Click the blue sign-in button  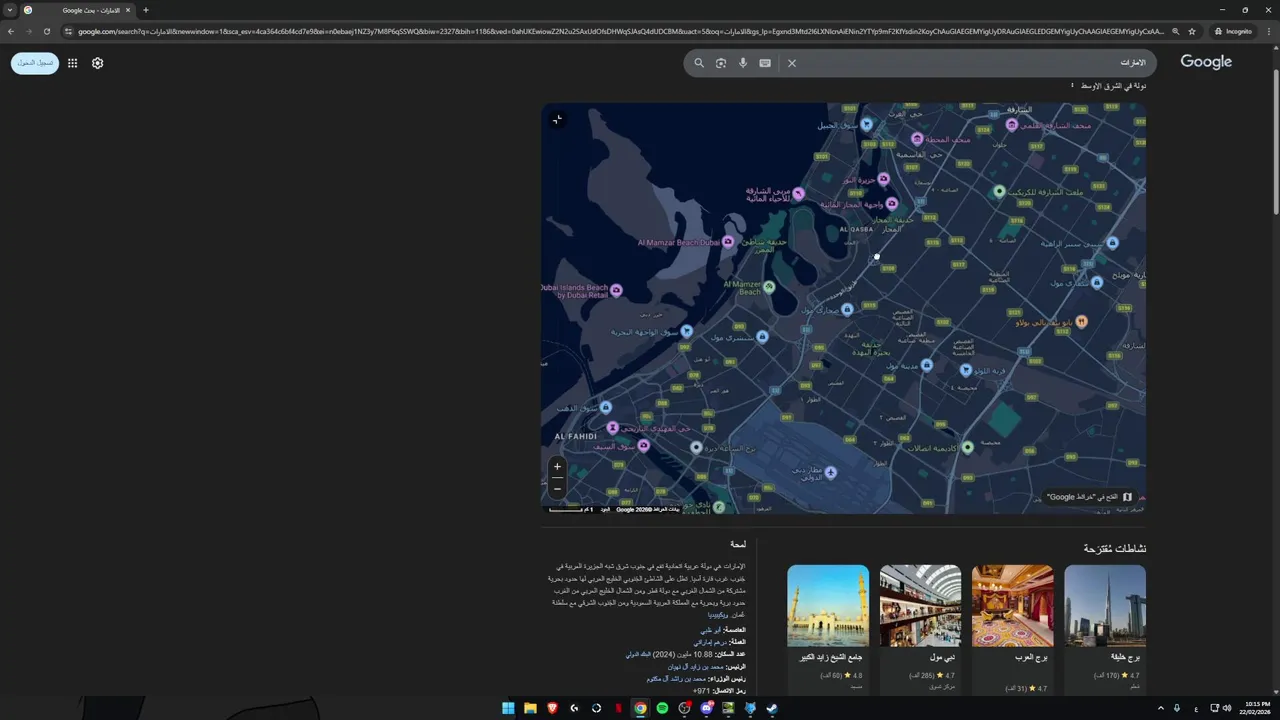point(35,63)
